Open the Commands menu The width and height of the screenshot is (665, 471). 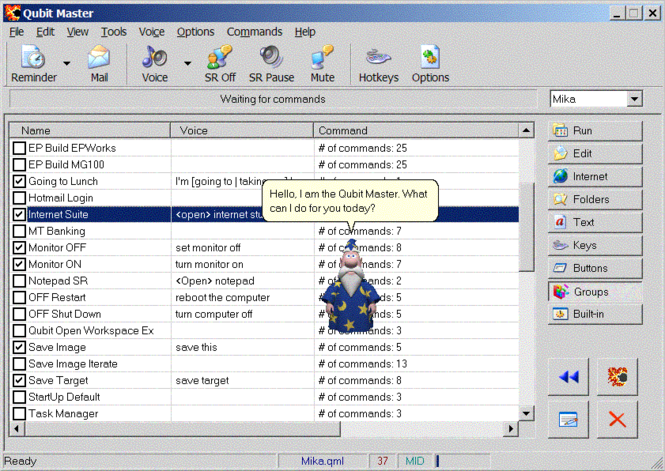coord(254,32)
